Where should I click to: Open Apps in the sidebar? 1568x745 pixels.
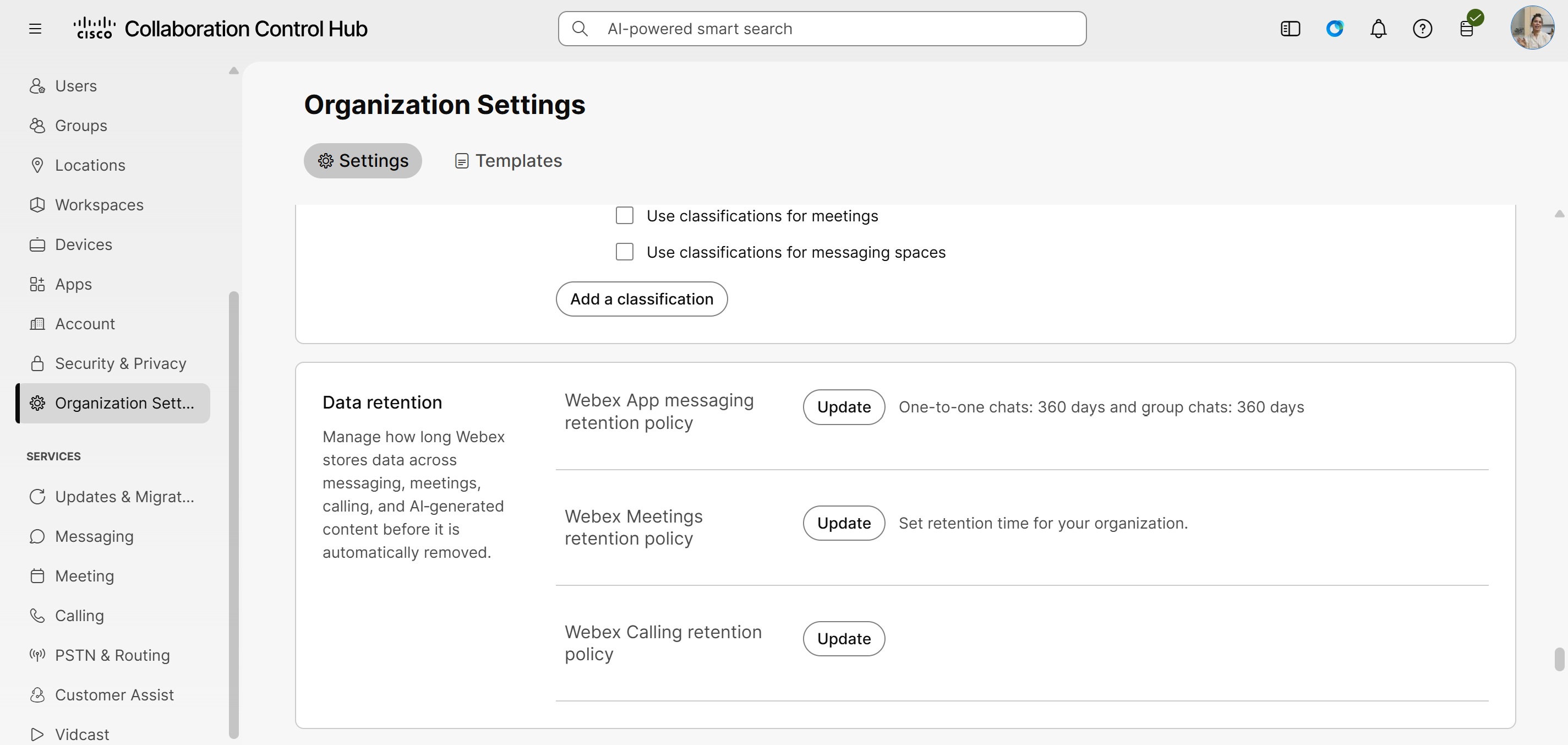(x=113, y=284)
